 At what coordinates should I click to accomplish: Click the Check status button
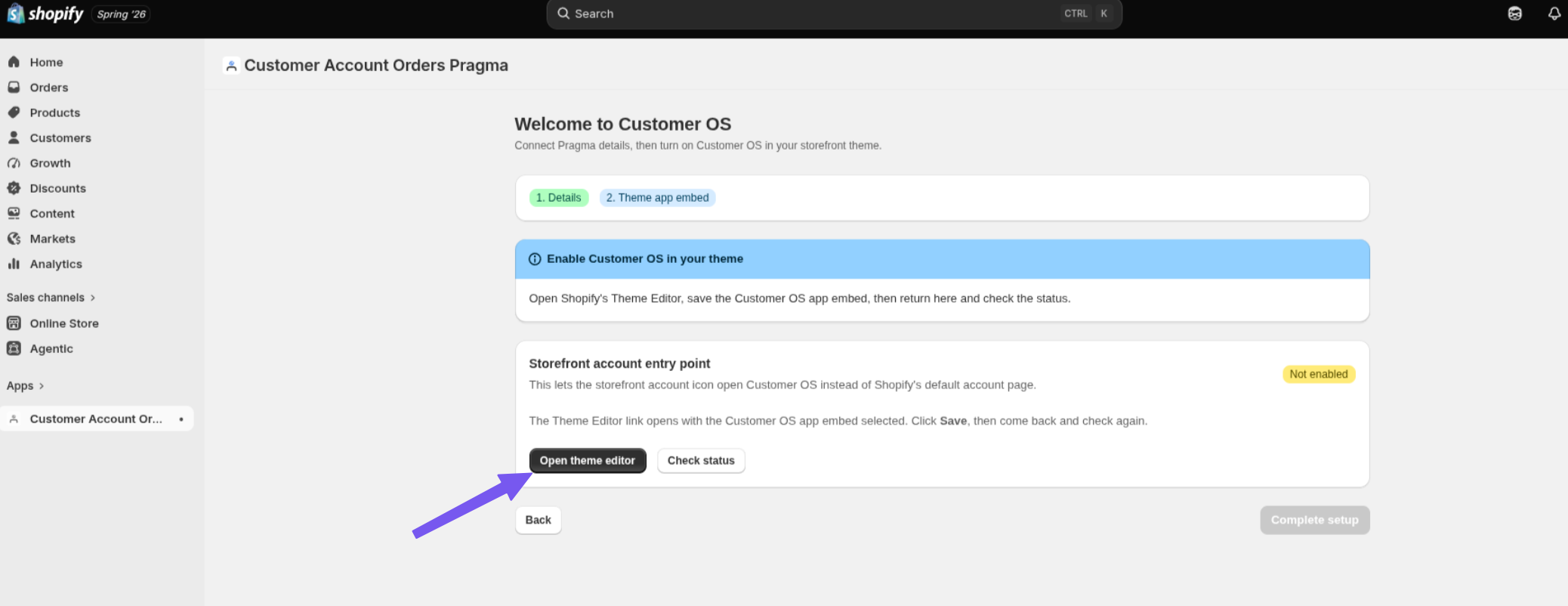click(x=701, y=461)
